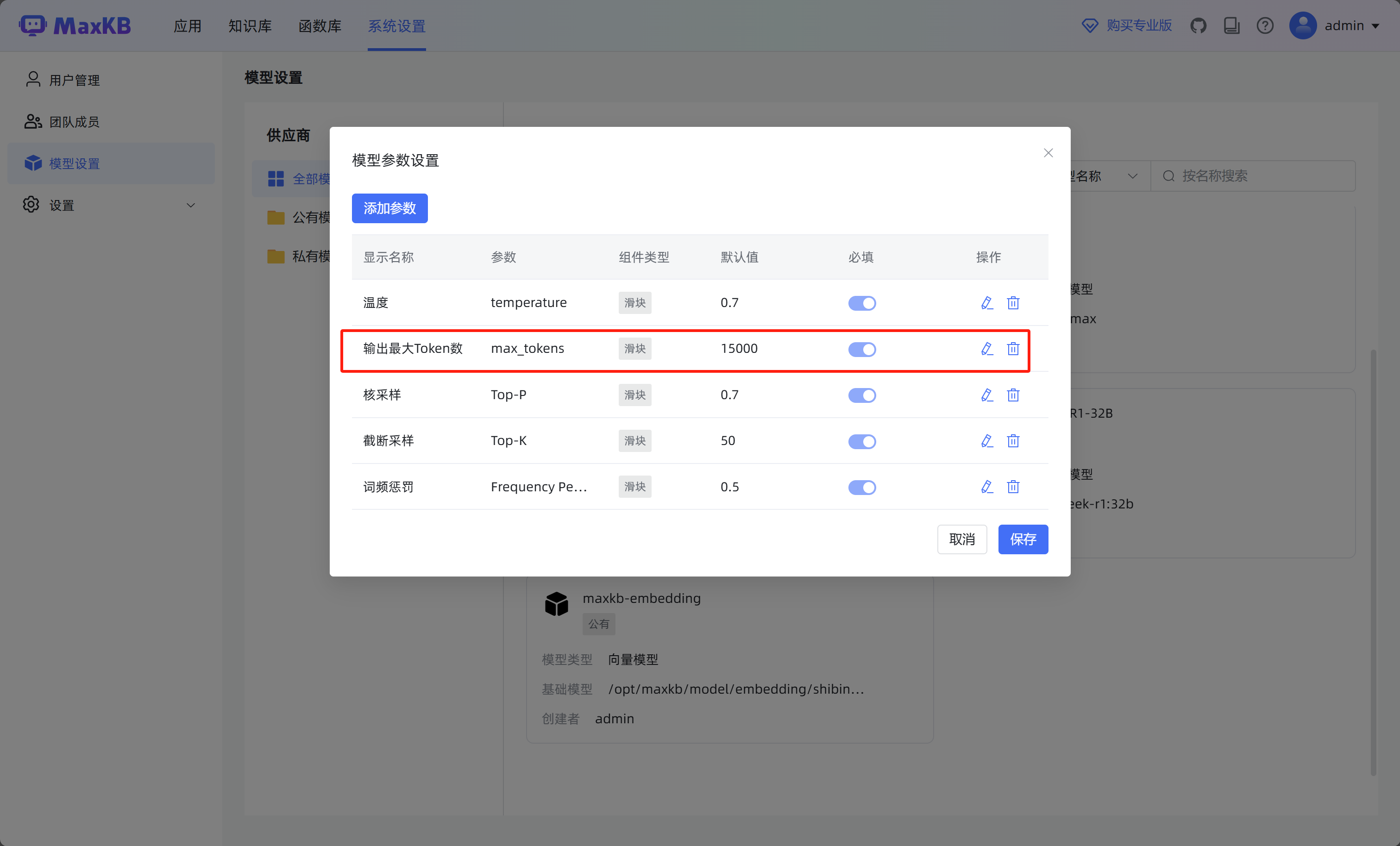Switch to the 知识库 tab
1400x846 pixels.
tap(250, 26)
